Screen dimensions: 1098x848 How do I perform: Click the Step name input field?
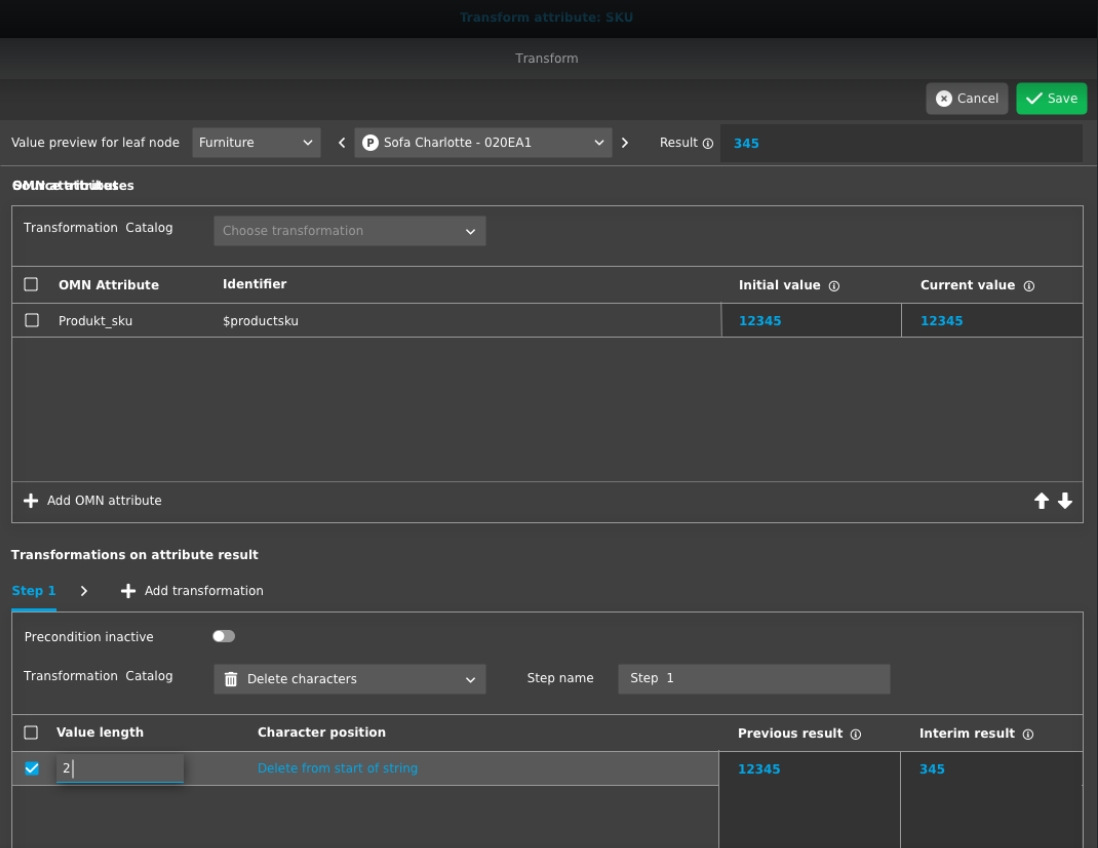pyautogui.click(x=753, y=678)
